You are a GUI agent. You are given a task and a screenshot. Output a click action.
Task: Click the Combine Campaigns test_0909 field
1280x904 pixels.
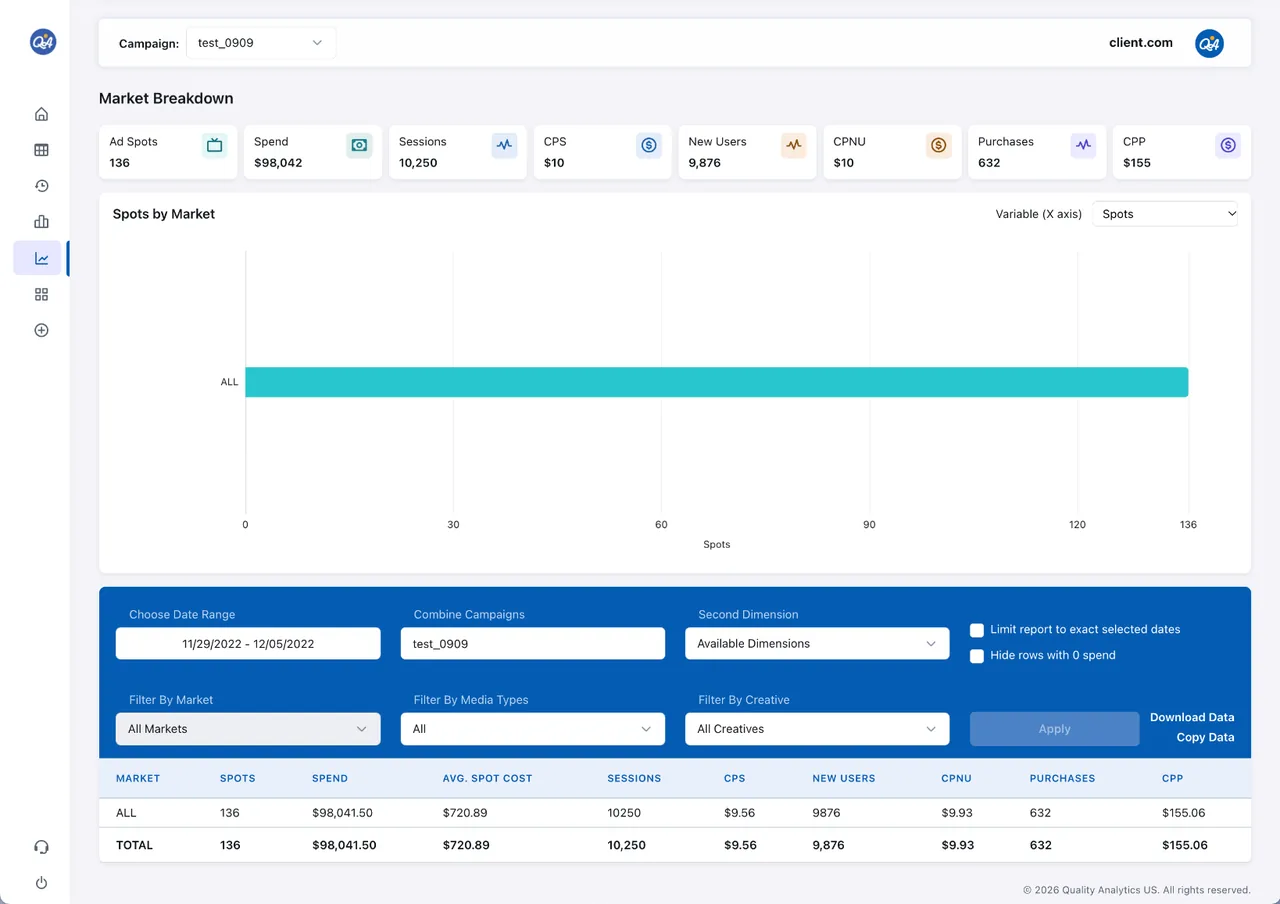532,644
